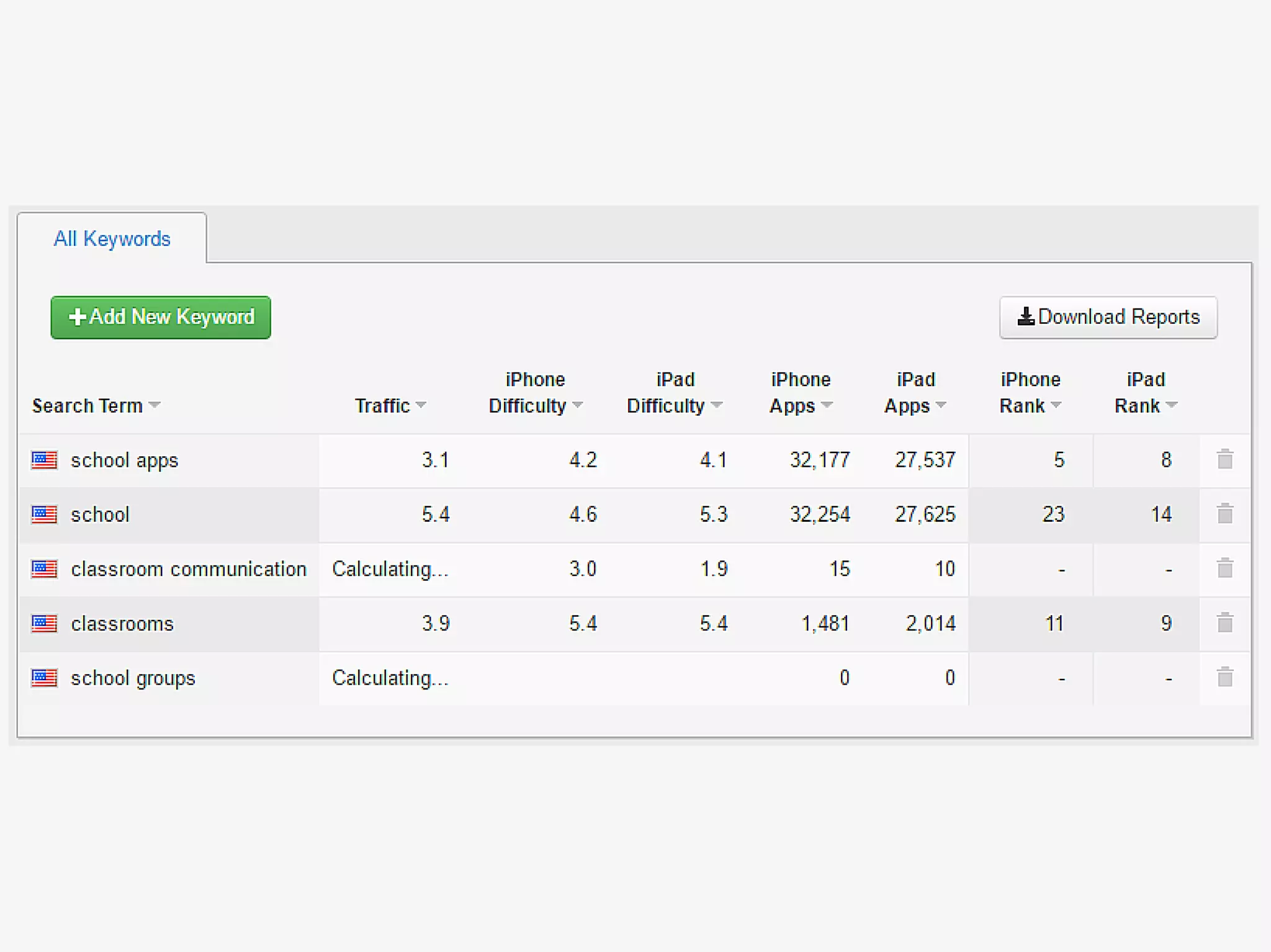Click the Download Reports button

(1108, 317)
